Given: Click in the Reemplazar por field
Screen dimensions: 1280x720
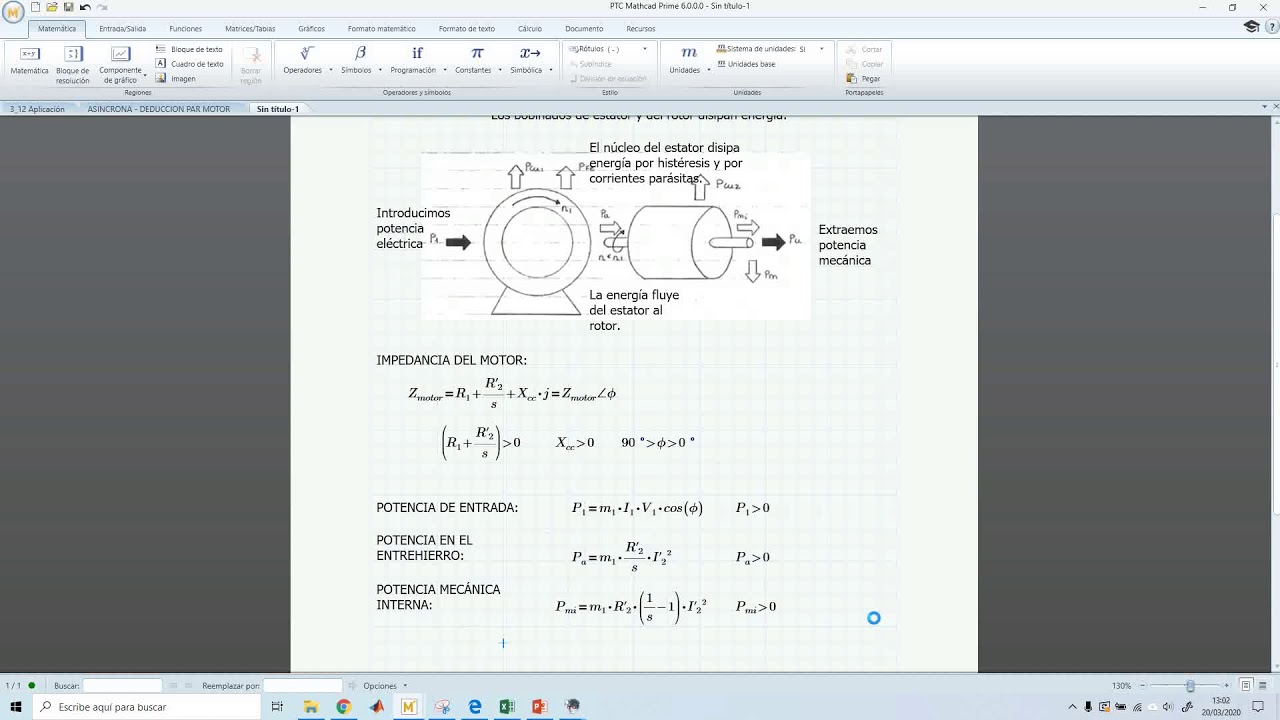Looking at the screenshot, I should [302, 686].
